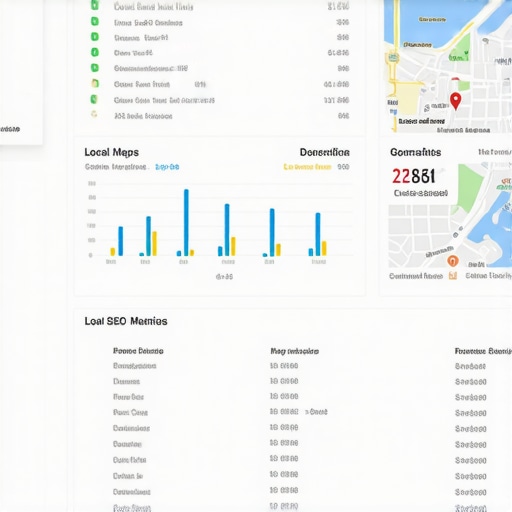Click the 22881 figure

tap(413, 176)
